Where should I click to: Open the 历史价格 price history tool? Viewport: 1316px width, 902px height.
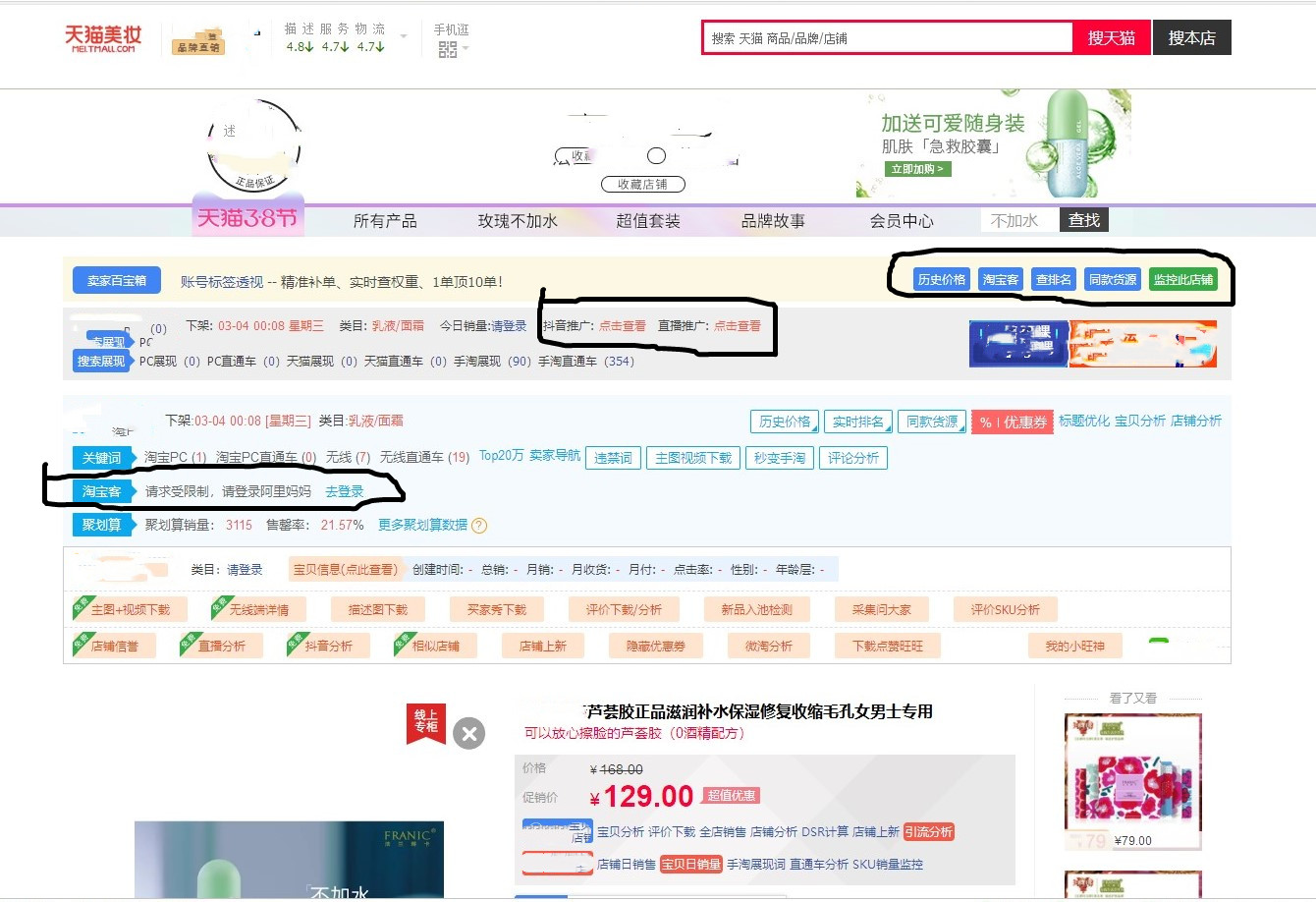[x=940, y=279]
